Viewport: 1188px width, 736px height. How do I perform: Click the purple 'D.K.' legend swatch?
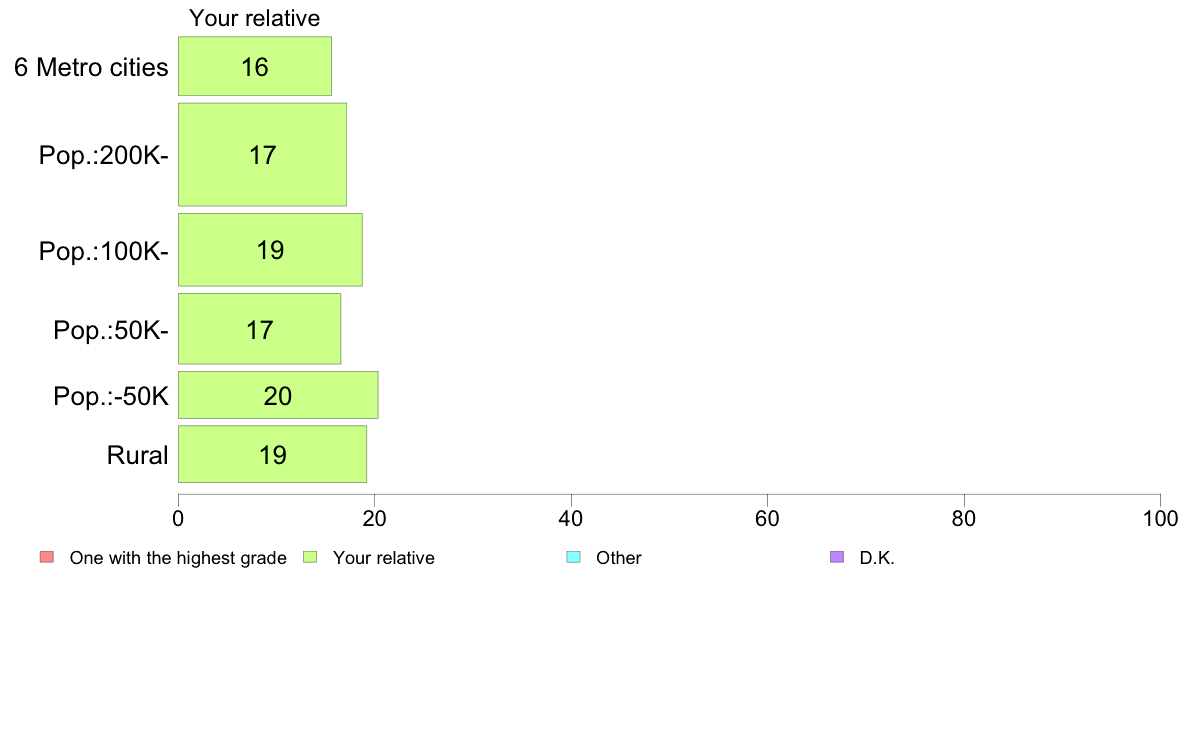pos(837,557)
